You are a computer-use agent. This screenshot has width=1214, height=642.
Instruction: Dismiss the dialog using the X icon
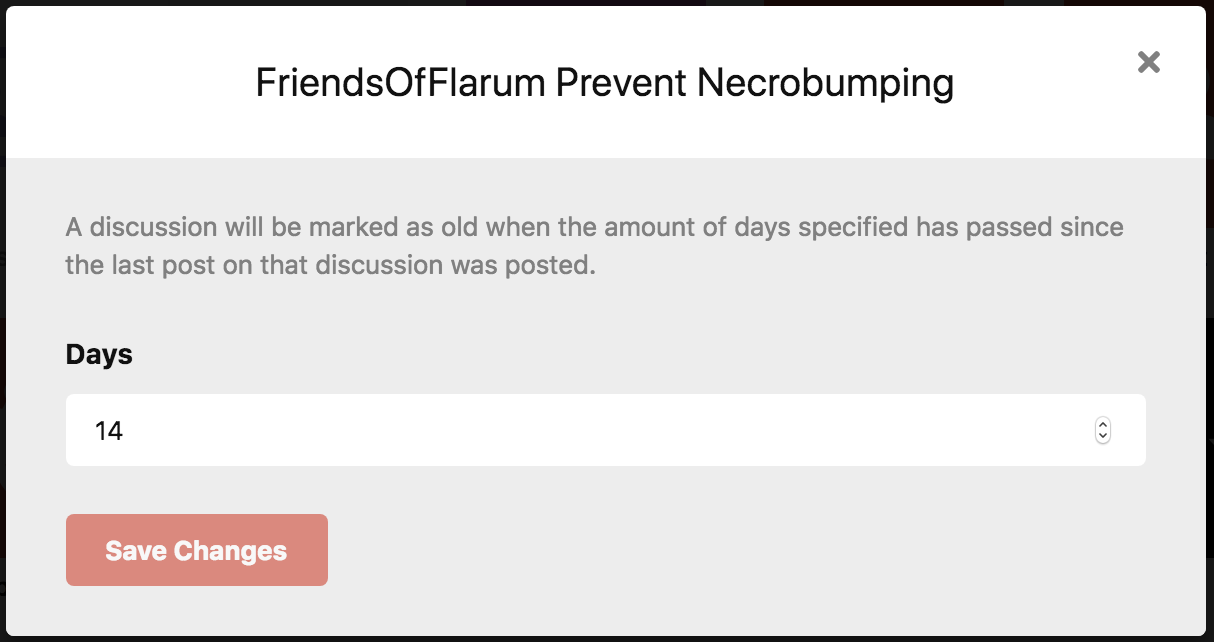(x=1149, y=62)
